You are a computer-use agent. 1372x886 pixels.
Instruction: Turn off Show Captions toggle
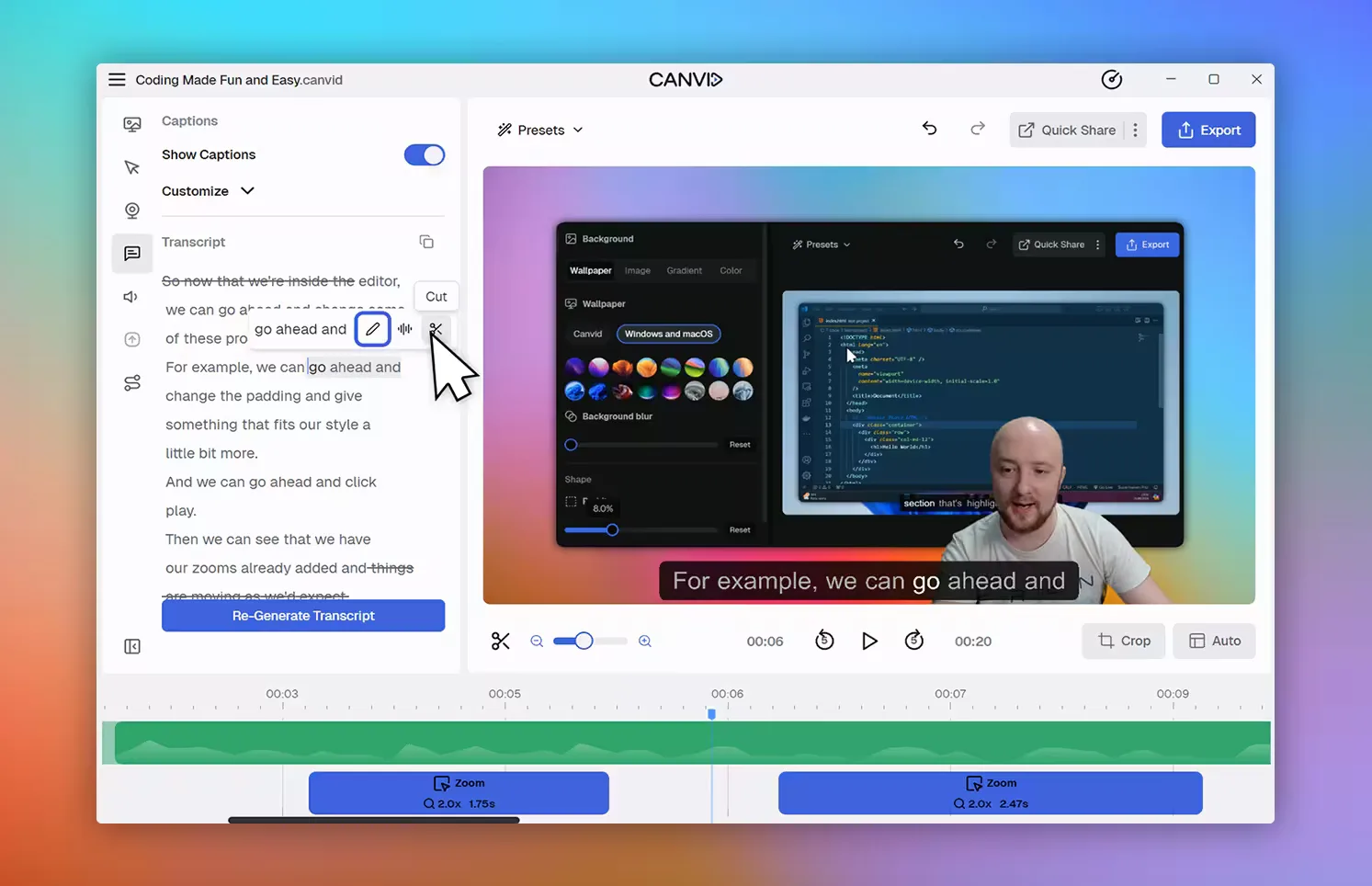[425, 155]
